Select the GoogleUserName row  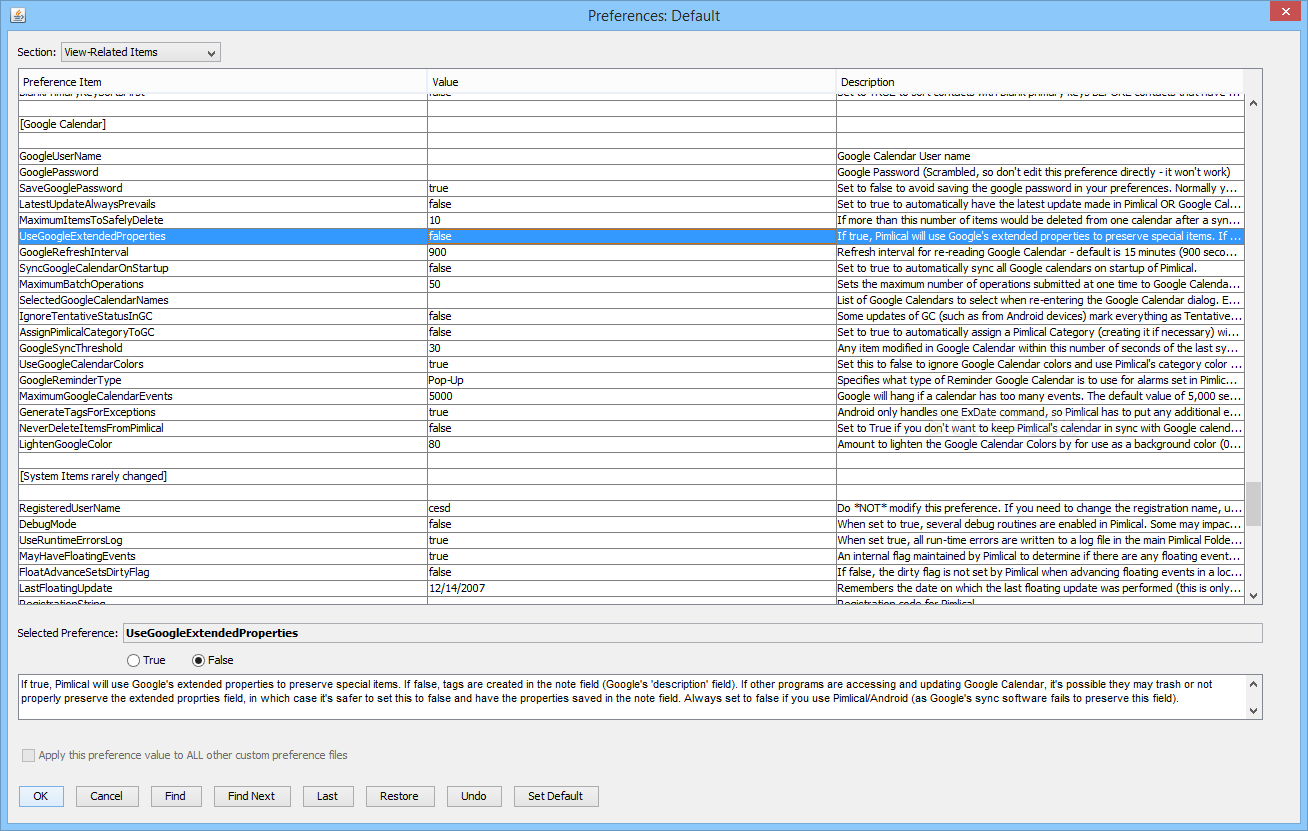631,156
